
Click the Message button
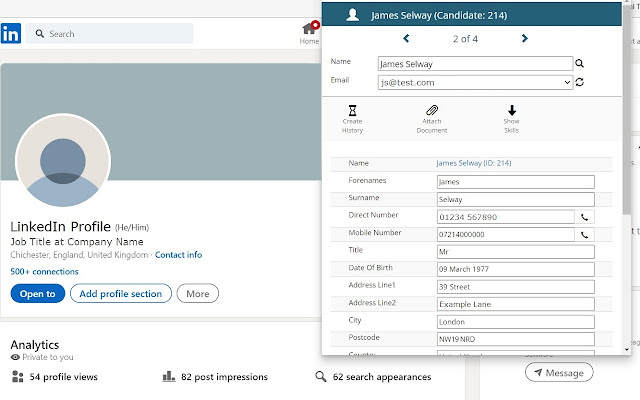559,373
